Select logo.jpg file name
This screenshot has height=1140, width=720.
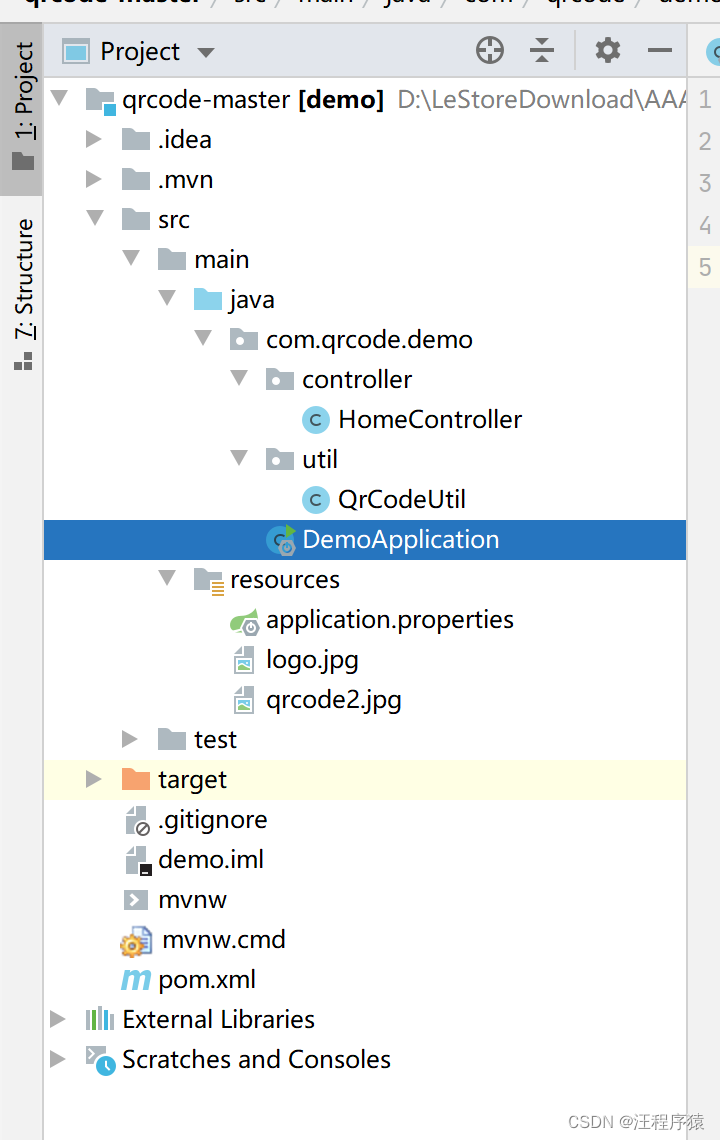pos(312,660)
